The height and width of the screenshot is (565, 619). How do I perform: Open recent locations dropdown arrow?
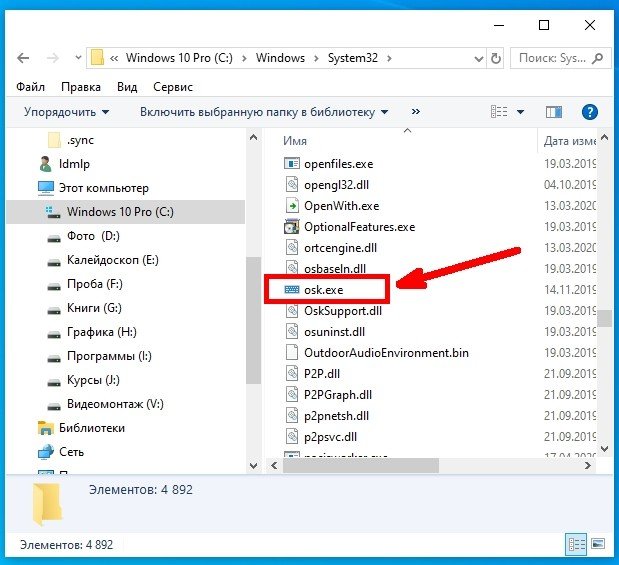click(78, 58)
